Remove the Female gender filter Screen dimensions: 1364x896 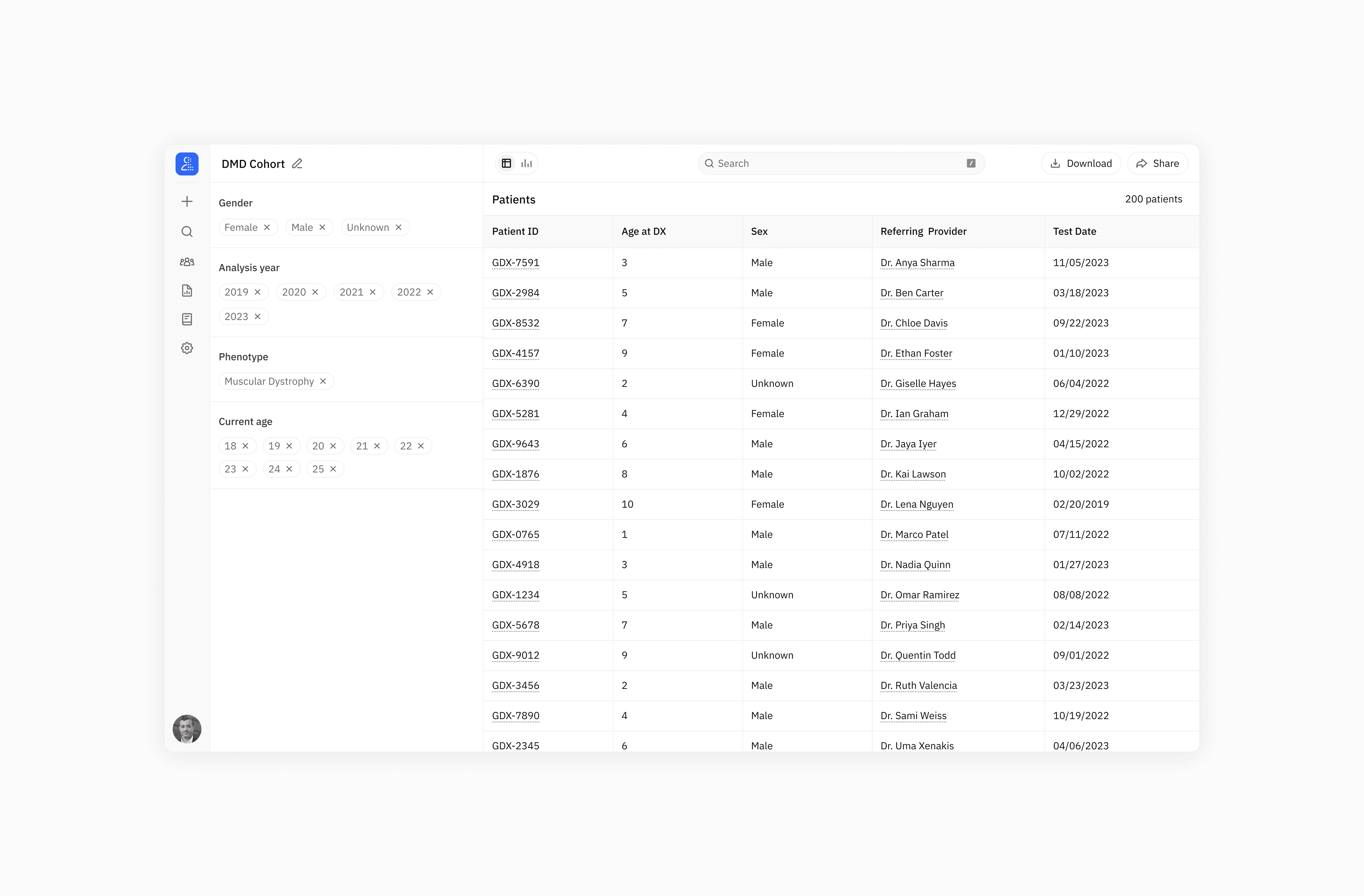[267, 227]
